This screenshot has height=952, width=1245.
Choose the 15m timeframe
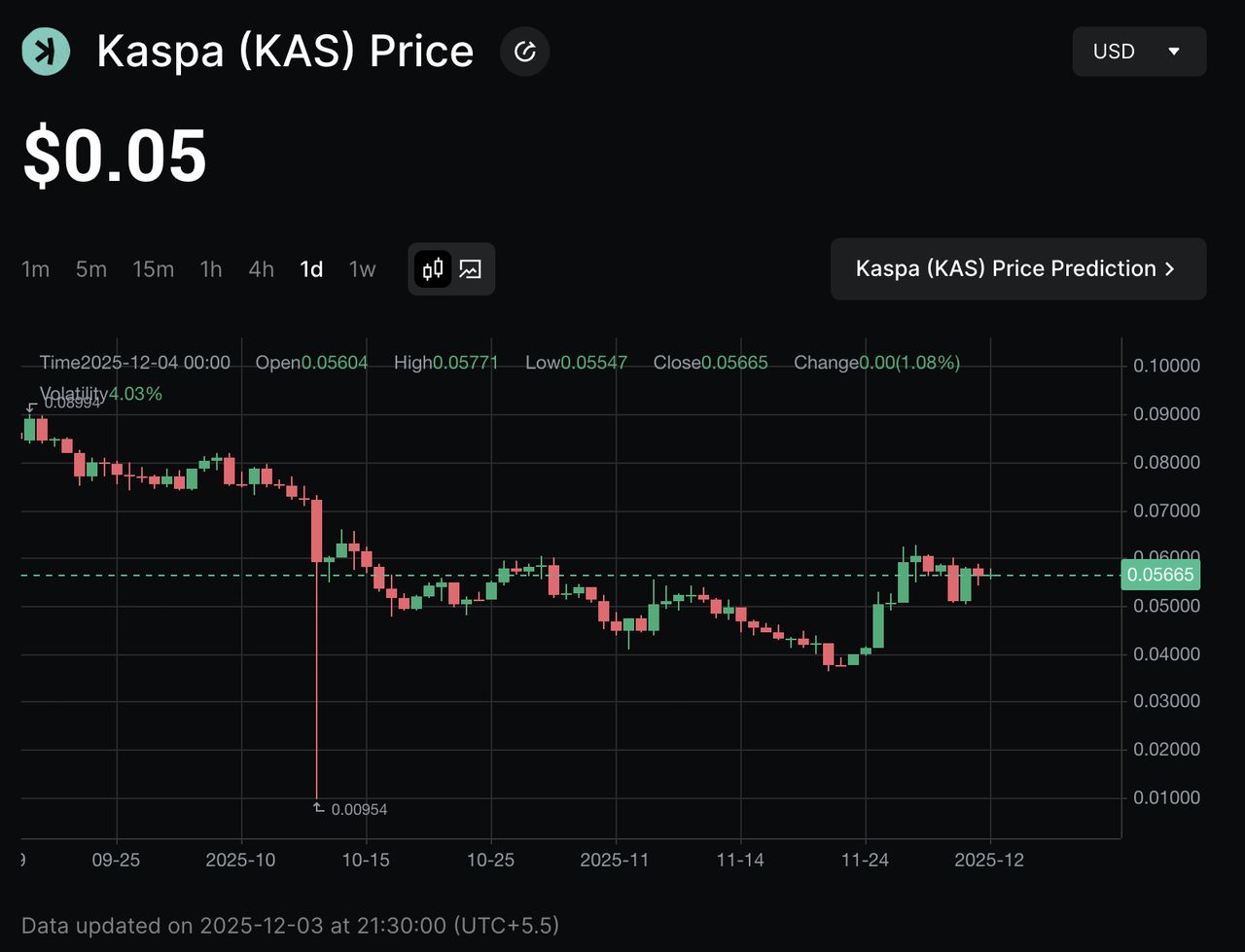pyautogui.click(x=153, y=269)
